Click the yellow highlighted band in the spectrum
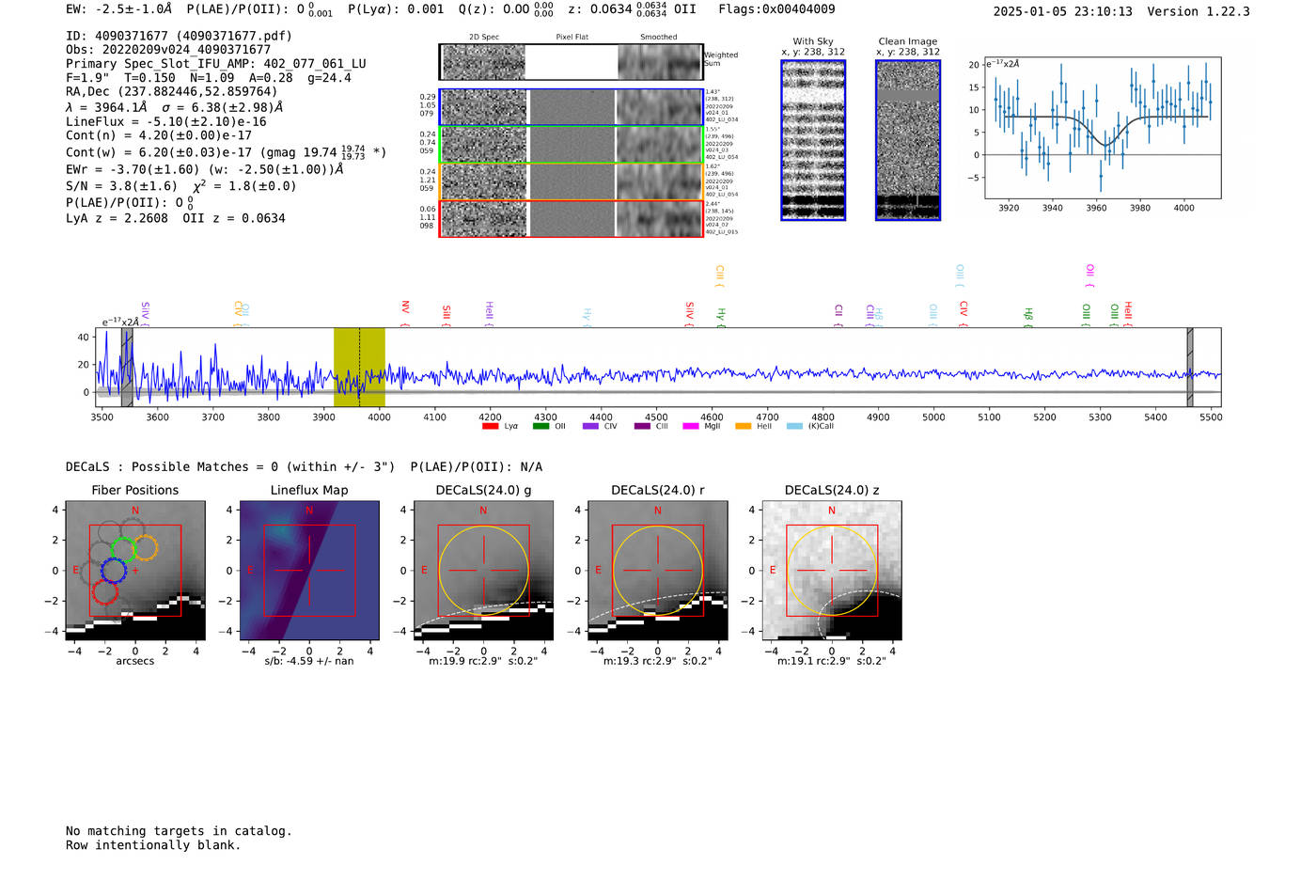Viewport: 1316px width, 896px height. pos(359,367)
